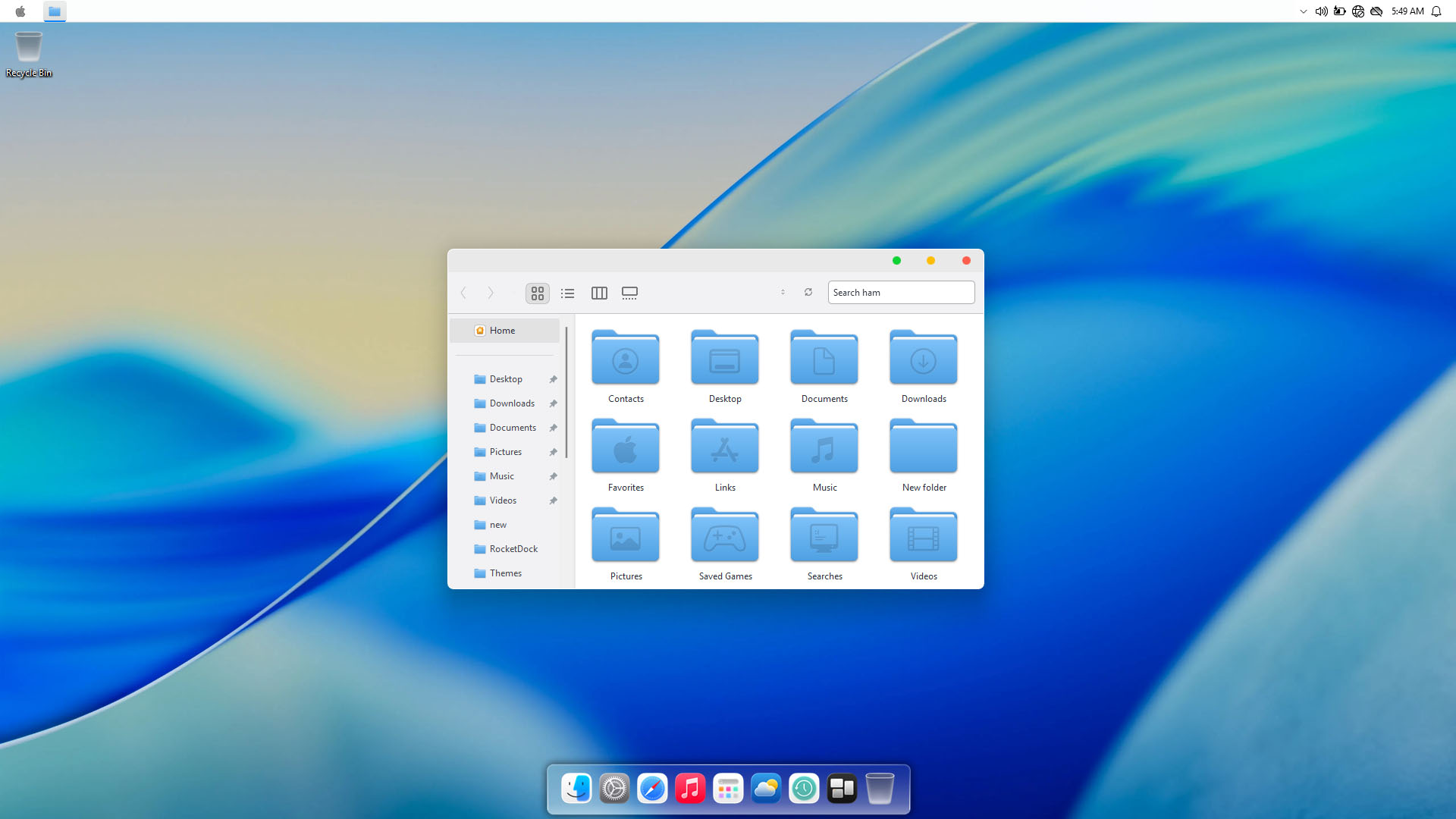Select Documents in the sidebar
The image size is (1456, 819).
(x=513, y=428)
